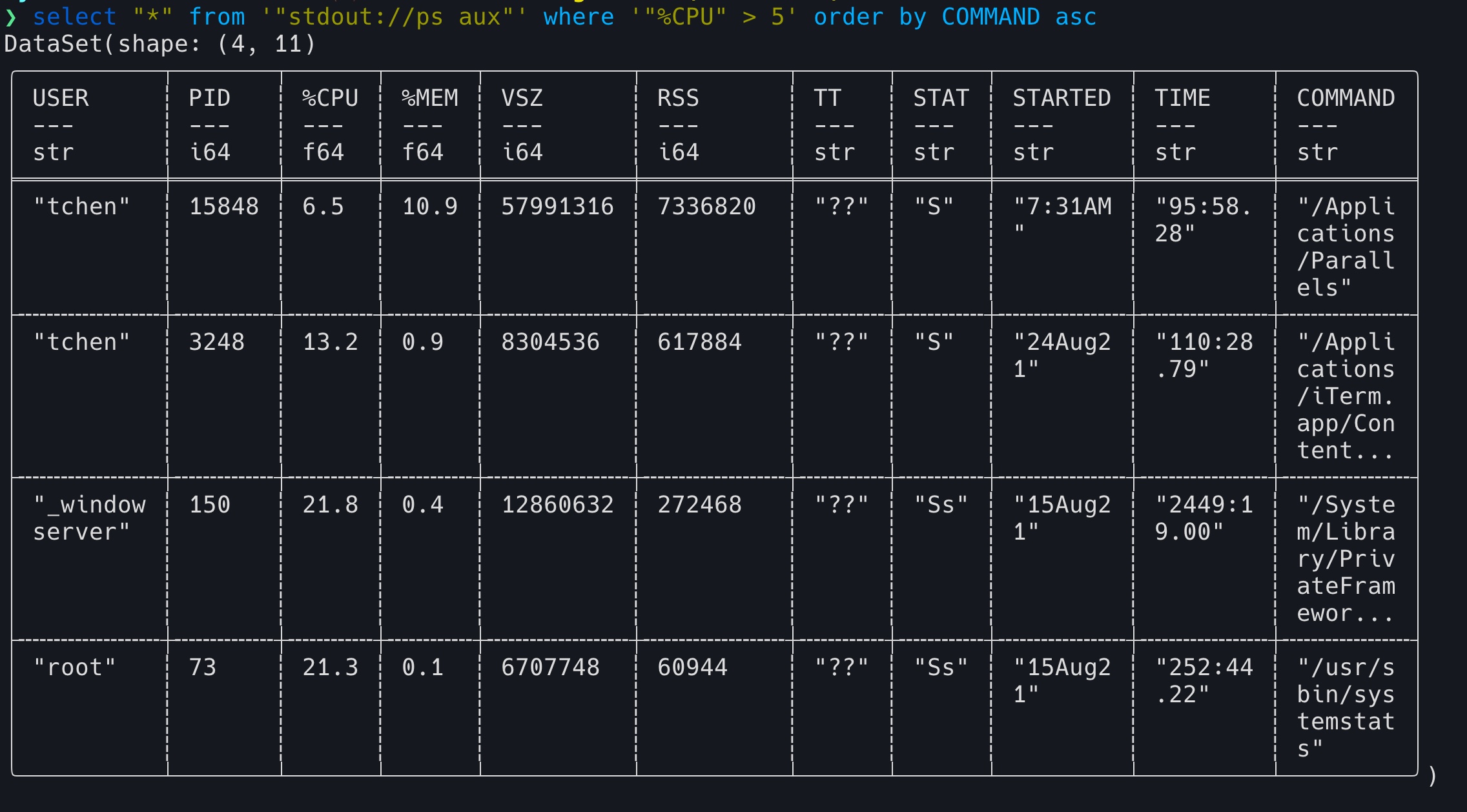1467x812 pixels.
Task: Click the STARTED column header
Action: tap(1062, 98)
